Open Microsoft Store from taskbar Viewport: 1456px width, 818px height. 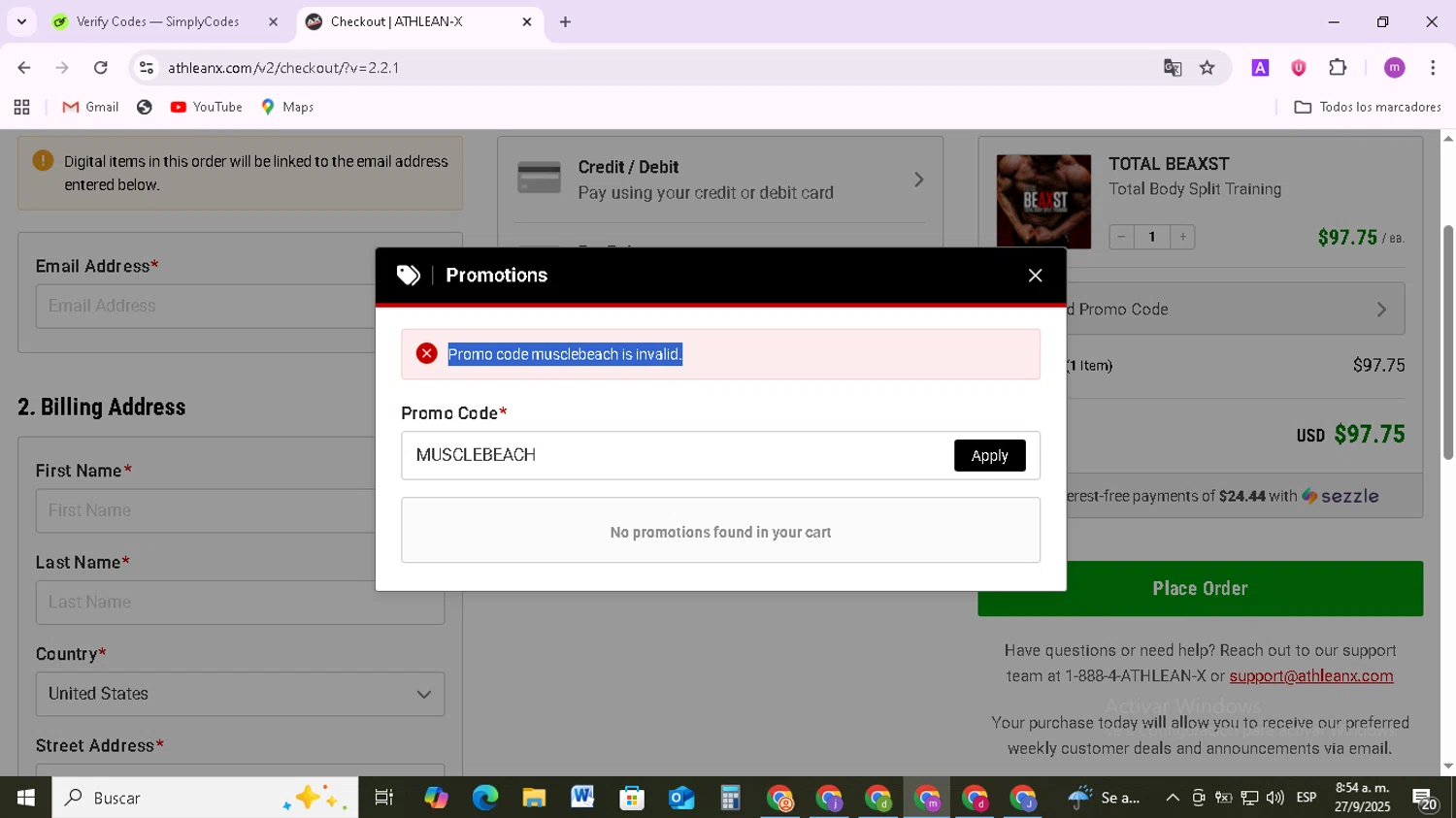click(x=632, y=798)
